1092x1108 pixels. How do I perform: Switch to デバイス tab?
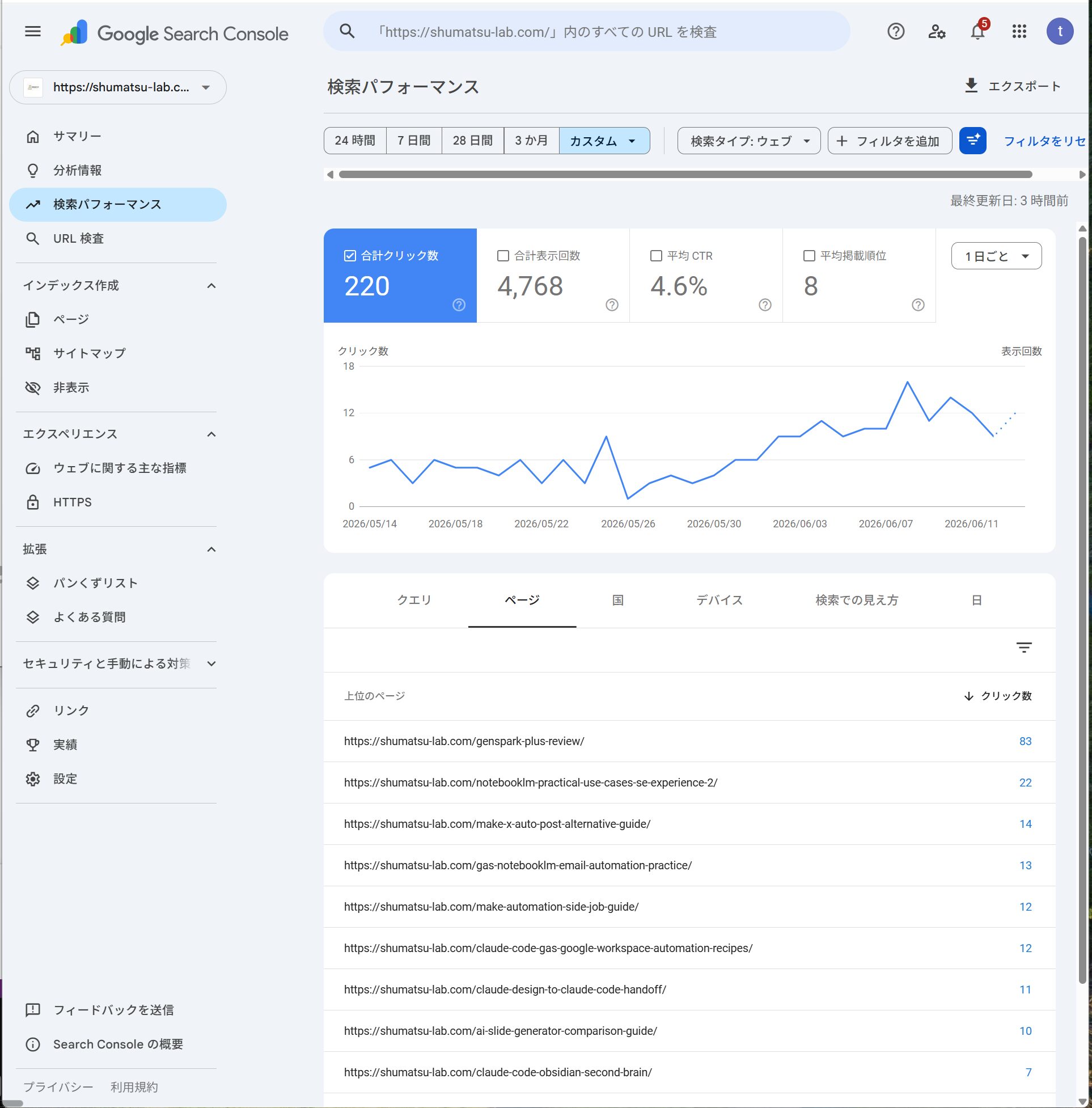tap(719, 600)
